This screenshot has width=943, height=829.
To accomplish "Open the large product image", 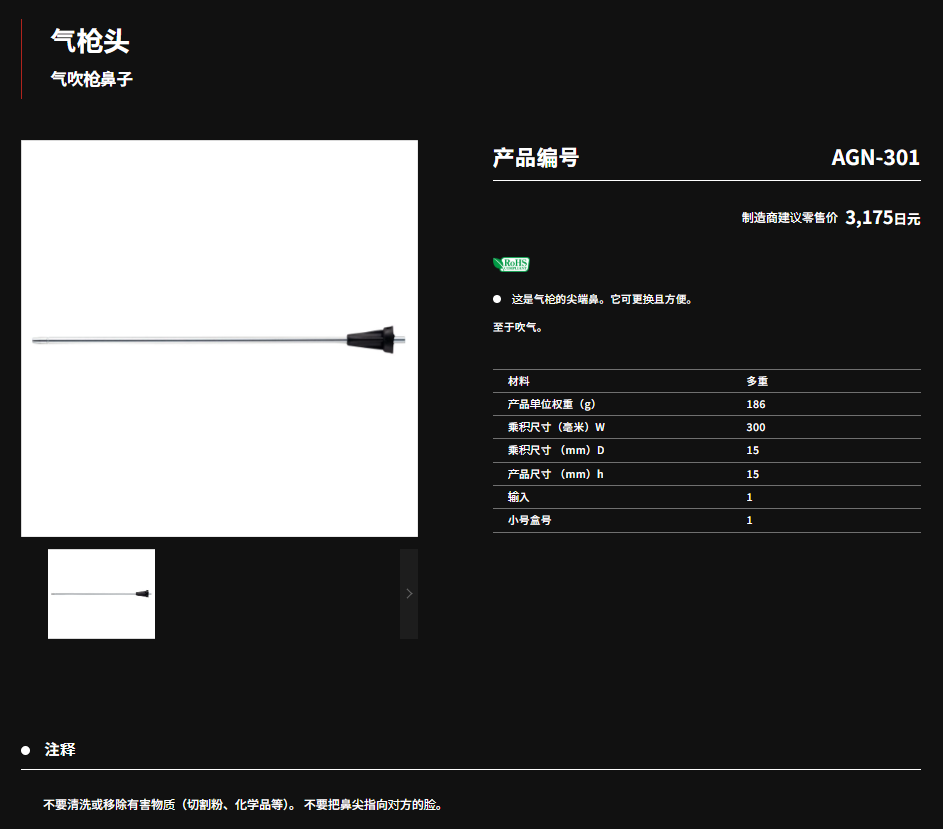I will coord(219,338).
